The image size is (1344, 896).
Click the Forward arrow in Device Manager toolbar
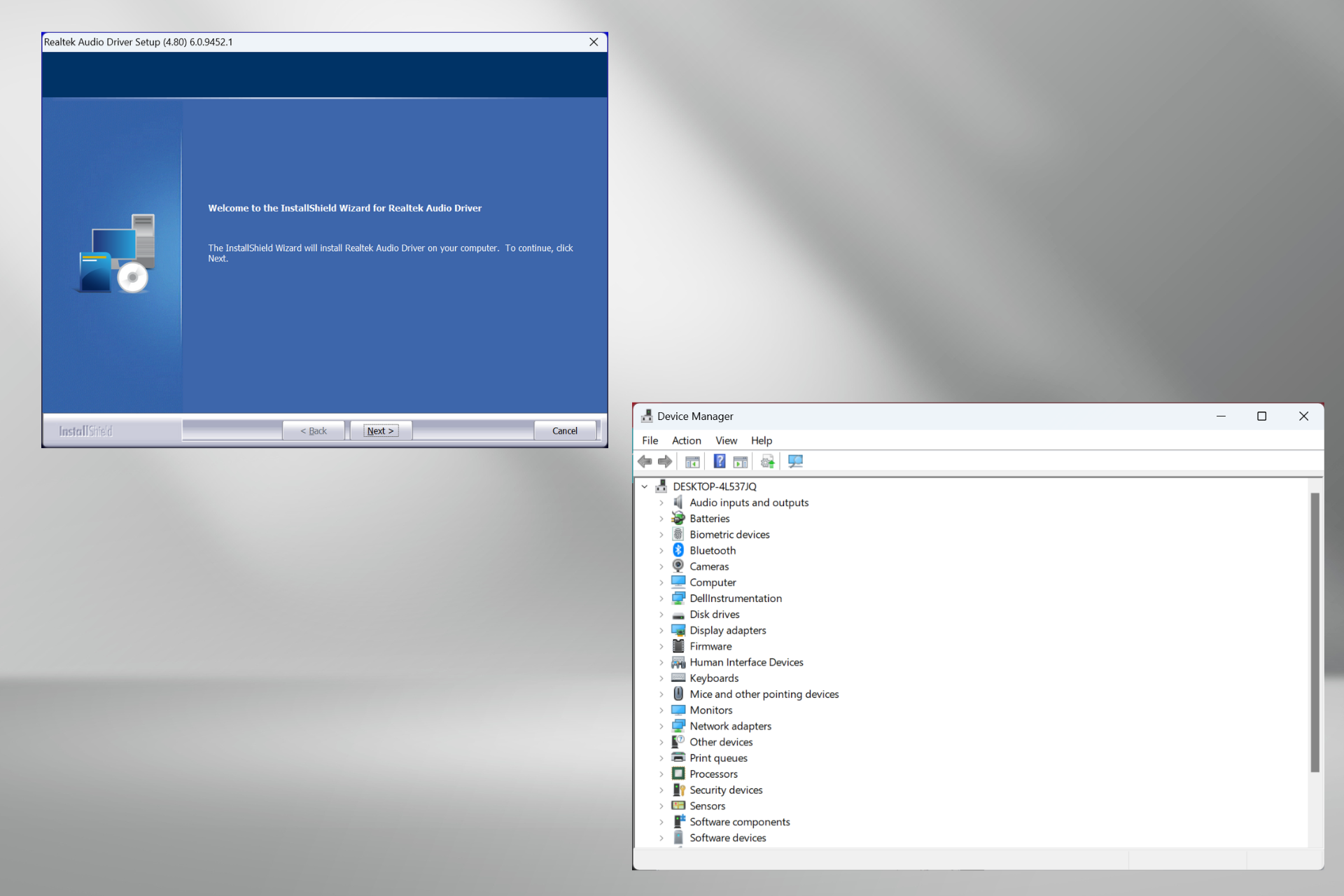coord(665,461)
